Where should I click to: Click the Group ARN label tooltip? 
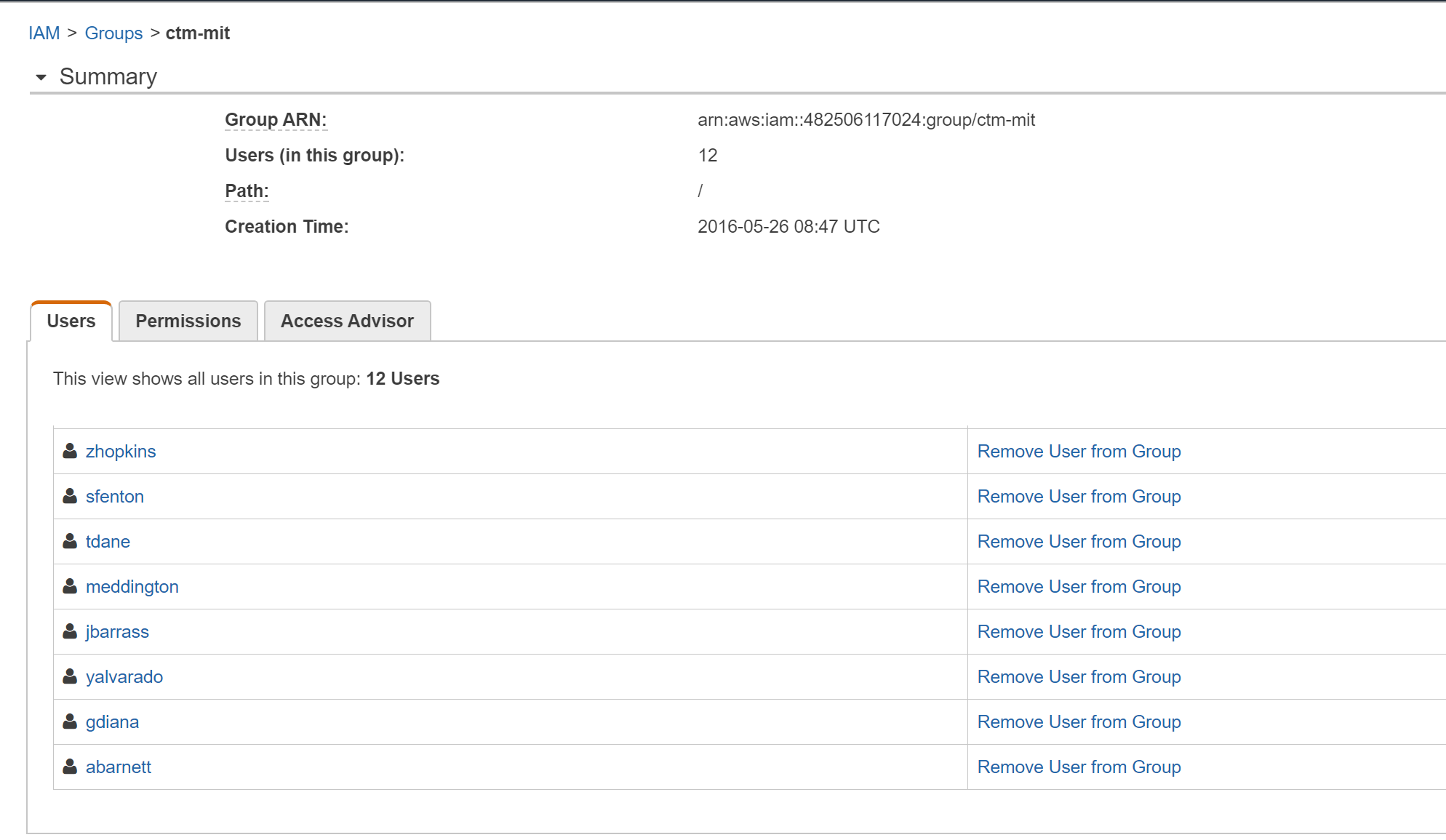point(276,119)
